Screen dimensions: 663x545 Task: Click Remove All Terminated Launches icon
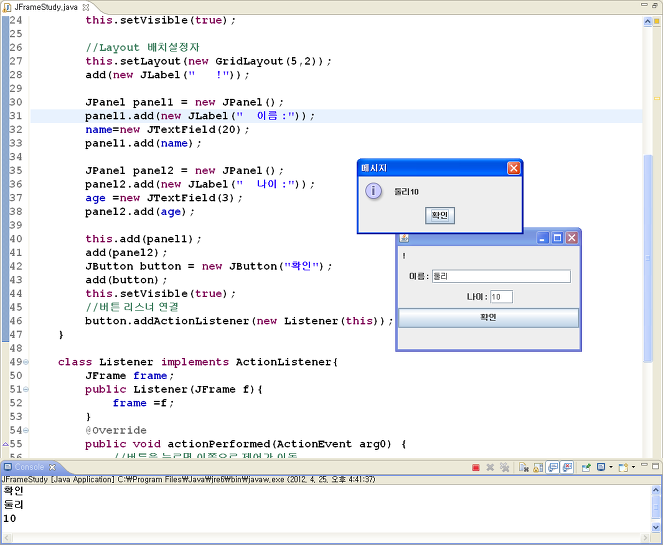point(504,467)
